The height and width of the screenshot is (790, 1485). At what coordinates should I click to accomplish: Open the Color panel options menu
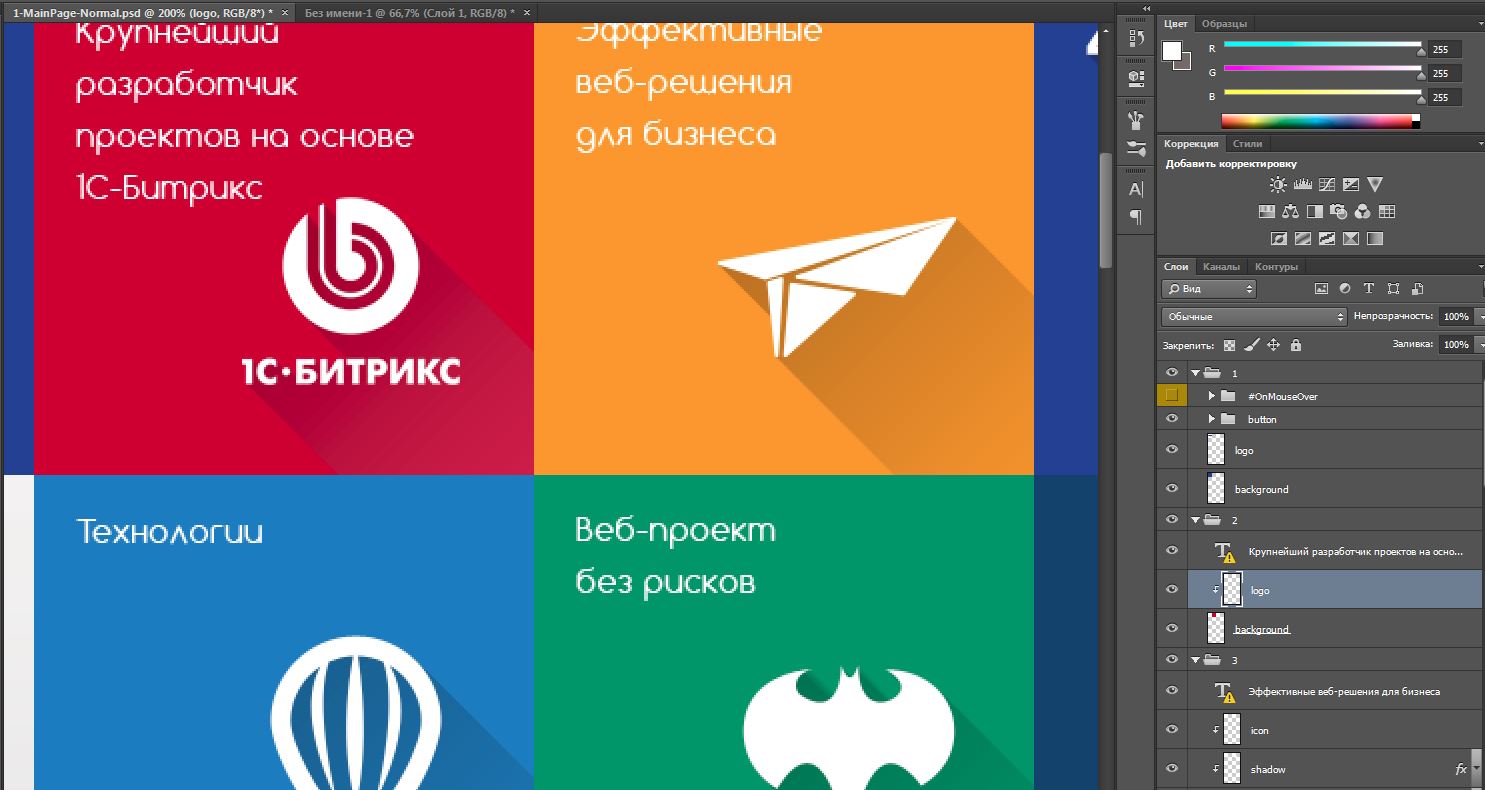(x=1480, y=23)
